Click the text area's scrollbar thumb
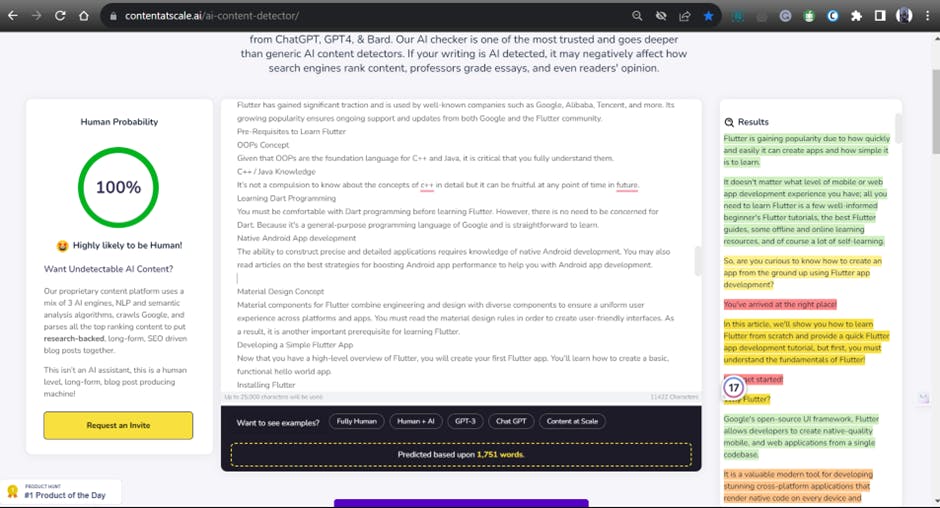Image resolution: width=940 pixels, height=508 pixels. click(x=697, y=261)
